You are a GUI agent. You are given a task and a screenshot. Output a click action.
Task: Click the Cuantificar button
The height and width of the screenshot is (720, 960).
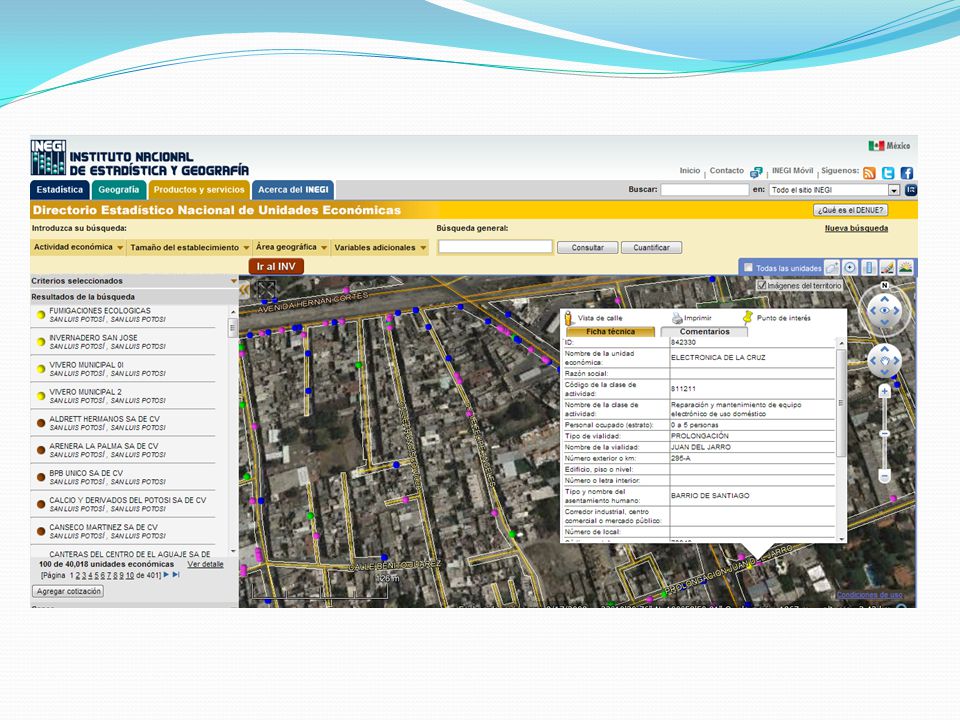651,247
